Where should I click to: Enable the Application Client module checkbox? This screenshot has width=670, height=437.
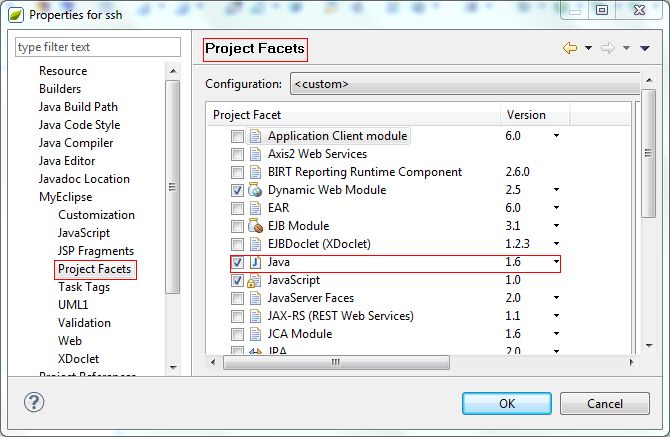pyautogui.click(x=237, y=136)
